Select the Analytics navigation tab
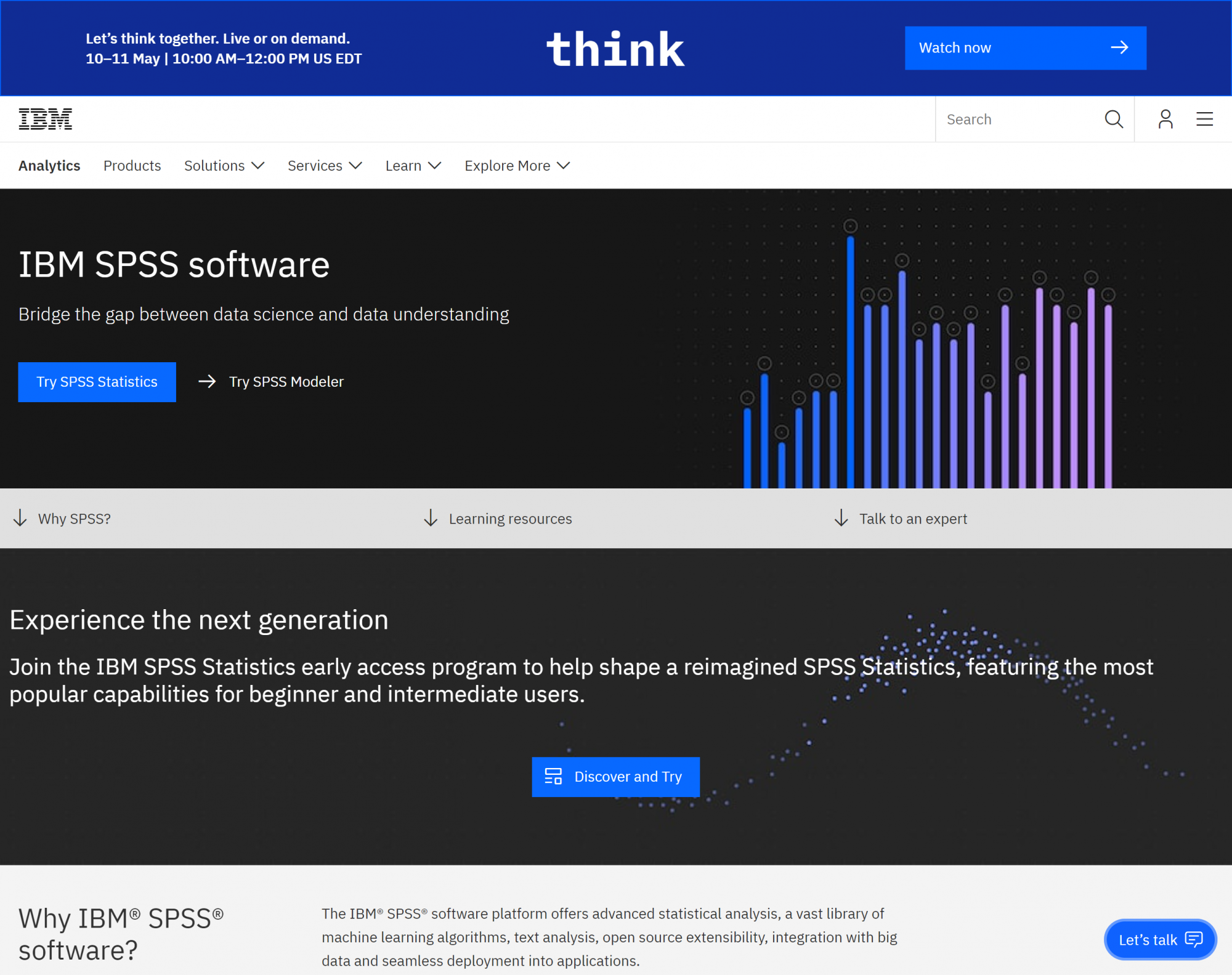1232x975 pixels. pos(49,165)
